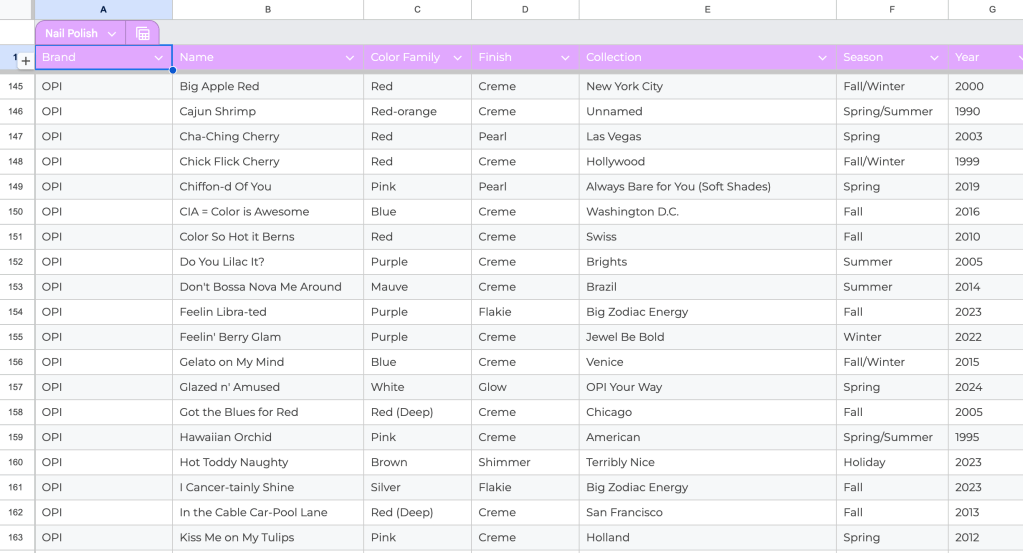Click the table view icon beside Nail Polish
This screenshot has width=1023, height=553.
(143, 34)
